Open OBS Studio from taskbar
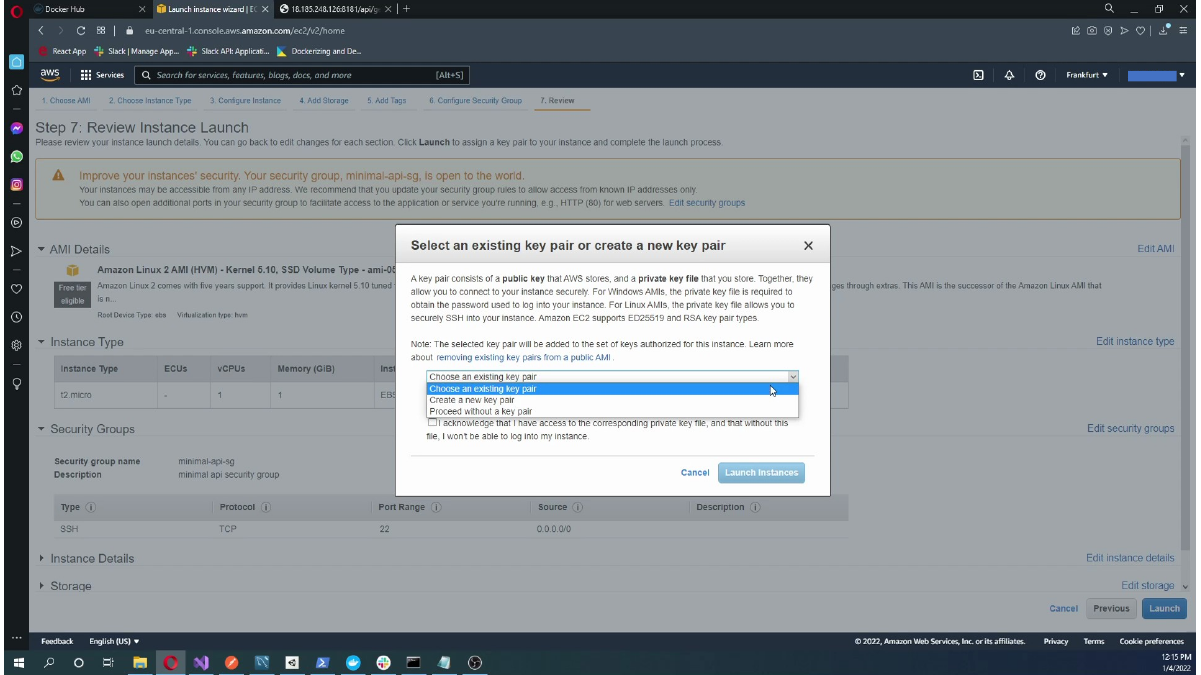 [475, 662]
